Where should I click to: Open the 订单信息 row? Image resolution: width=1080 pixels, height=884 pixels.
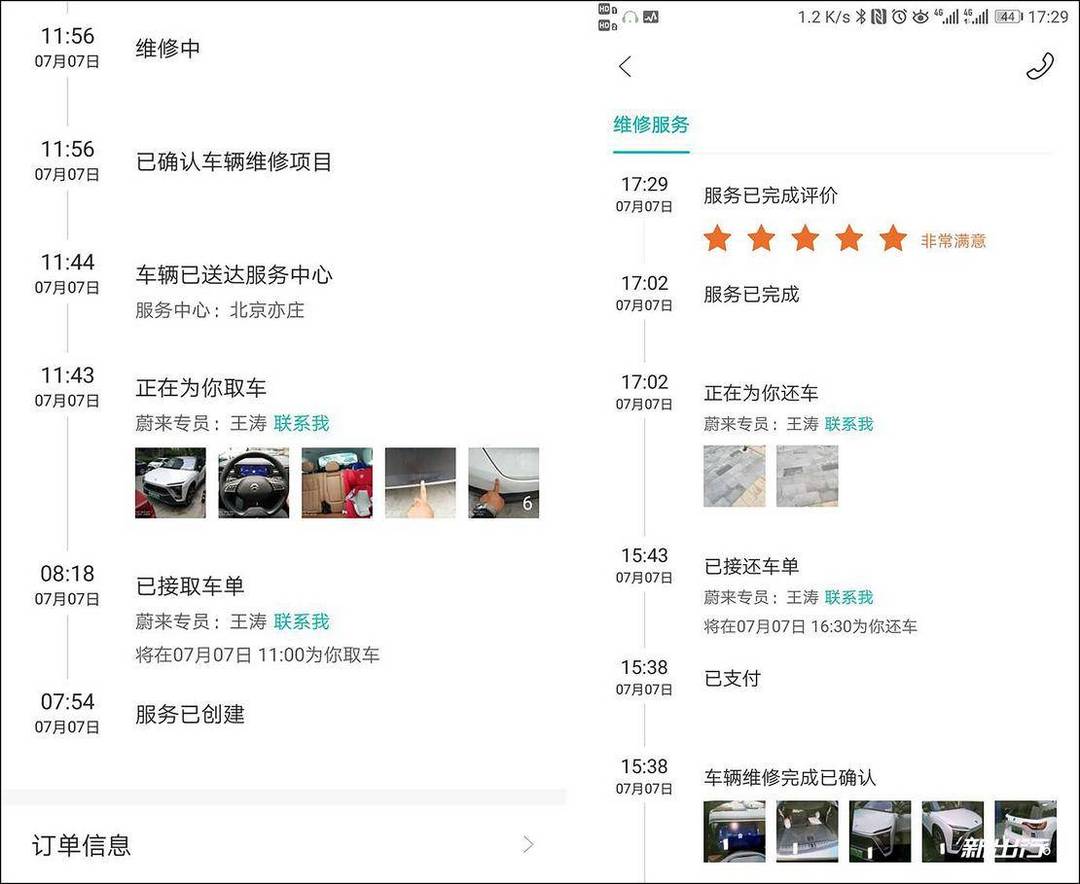click(x=283, y=845)
